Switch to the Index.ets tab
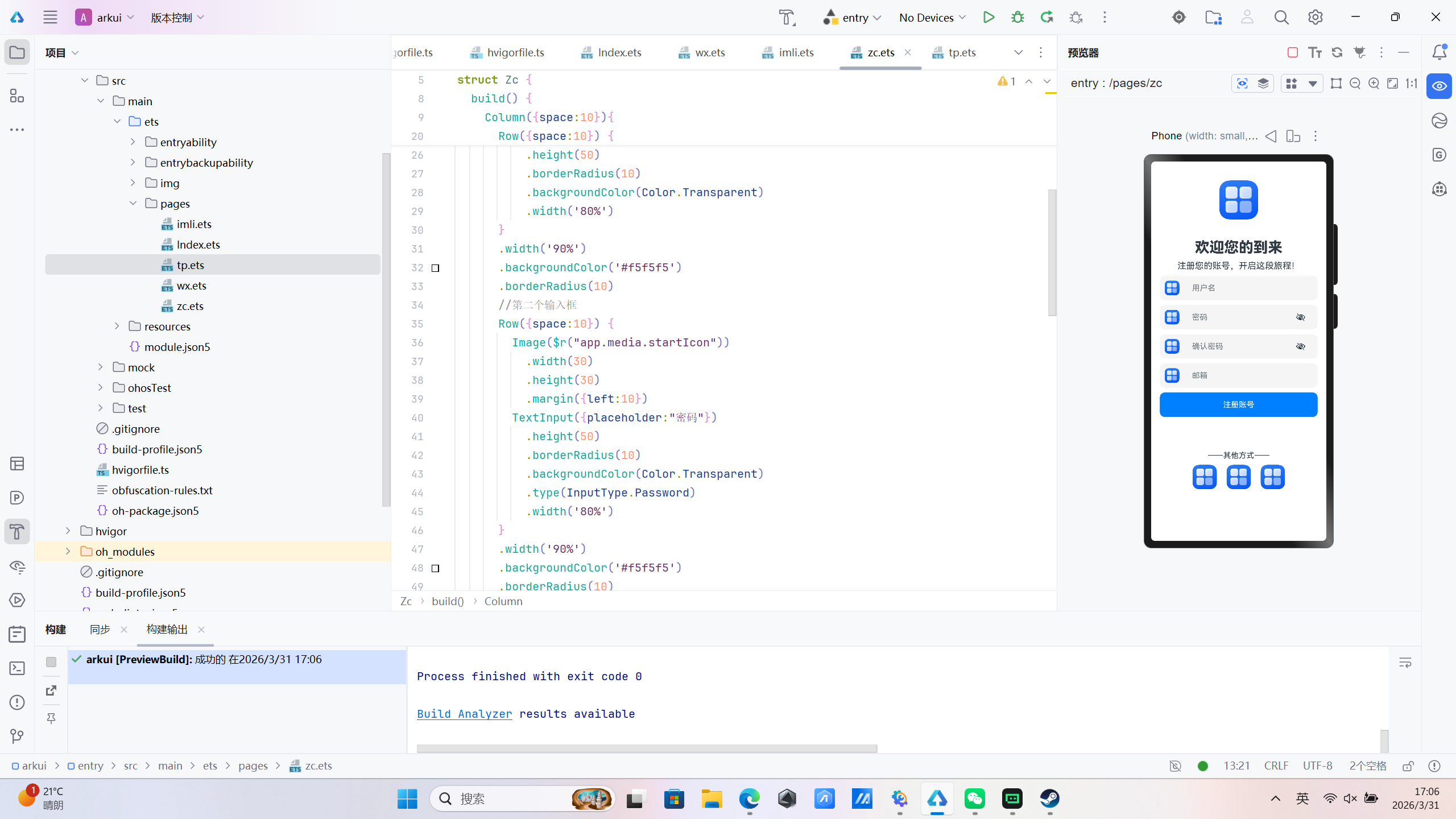Image resolution: width=1456 pixels, height=819 pixels. (x=619, y=52)
